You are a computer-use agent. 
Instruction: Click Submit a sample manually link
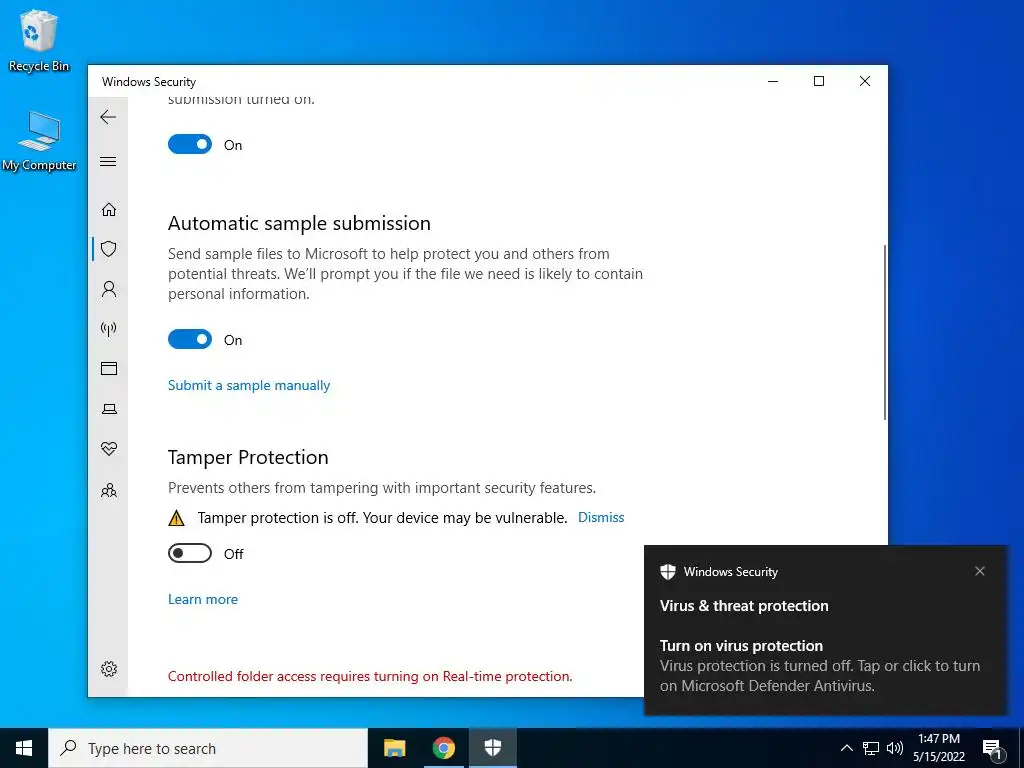tap(249, 385)
